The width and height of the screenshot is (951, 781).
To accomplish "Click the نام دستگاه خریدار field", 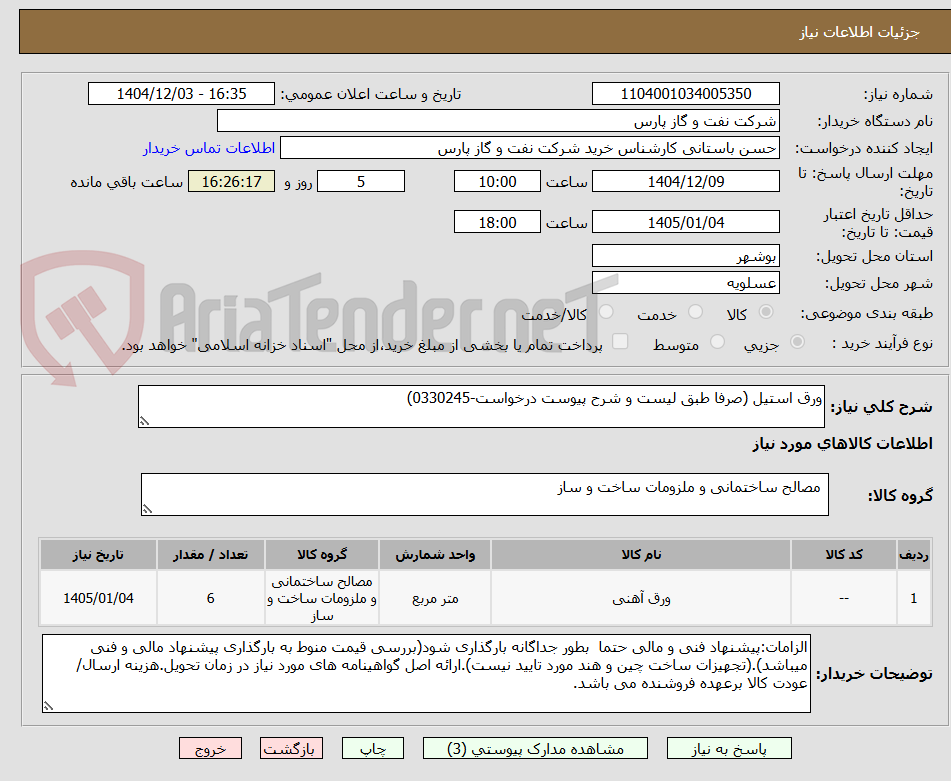I will coord(498,121).
